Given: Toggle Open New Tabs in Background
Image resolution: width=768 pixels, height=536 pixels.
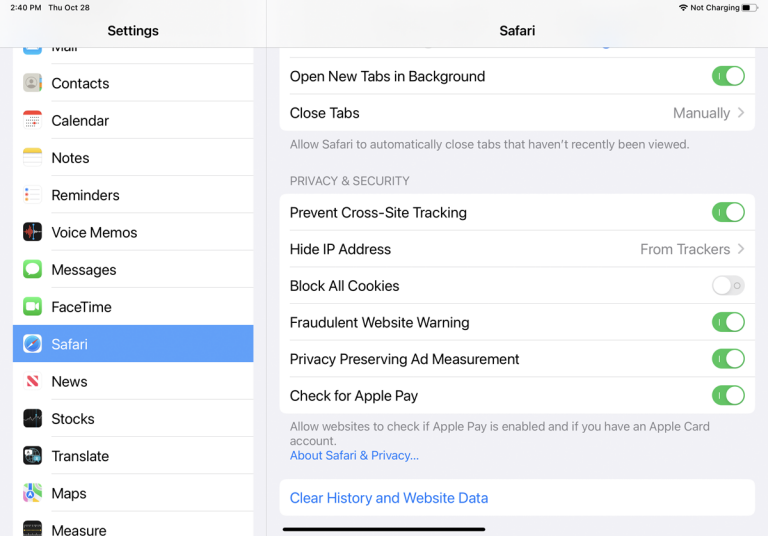Looking at the screenshot, I should [x=727, y=76].
